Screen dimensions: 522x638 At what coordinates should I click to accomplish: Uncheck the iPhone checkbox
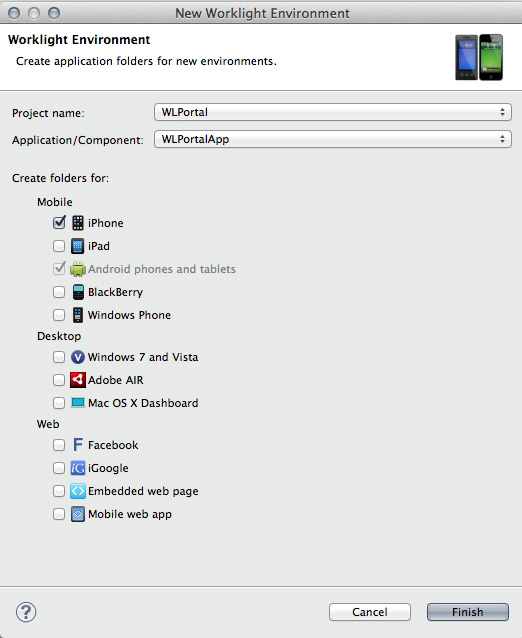tap(59, 223)
